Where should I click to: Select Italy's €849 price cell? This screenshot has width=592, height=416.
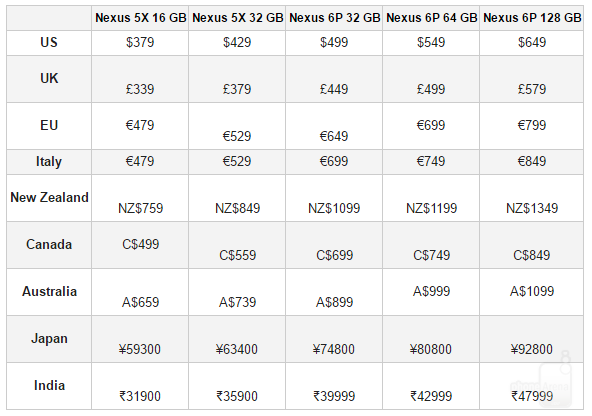click(x=532, y=162)
